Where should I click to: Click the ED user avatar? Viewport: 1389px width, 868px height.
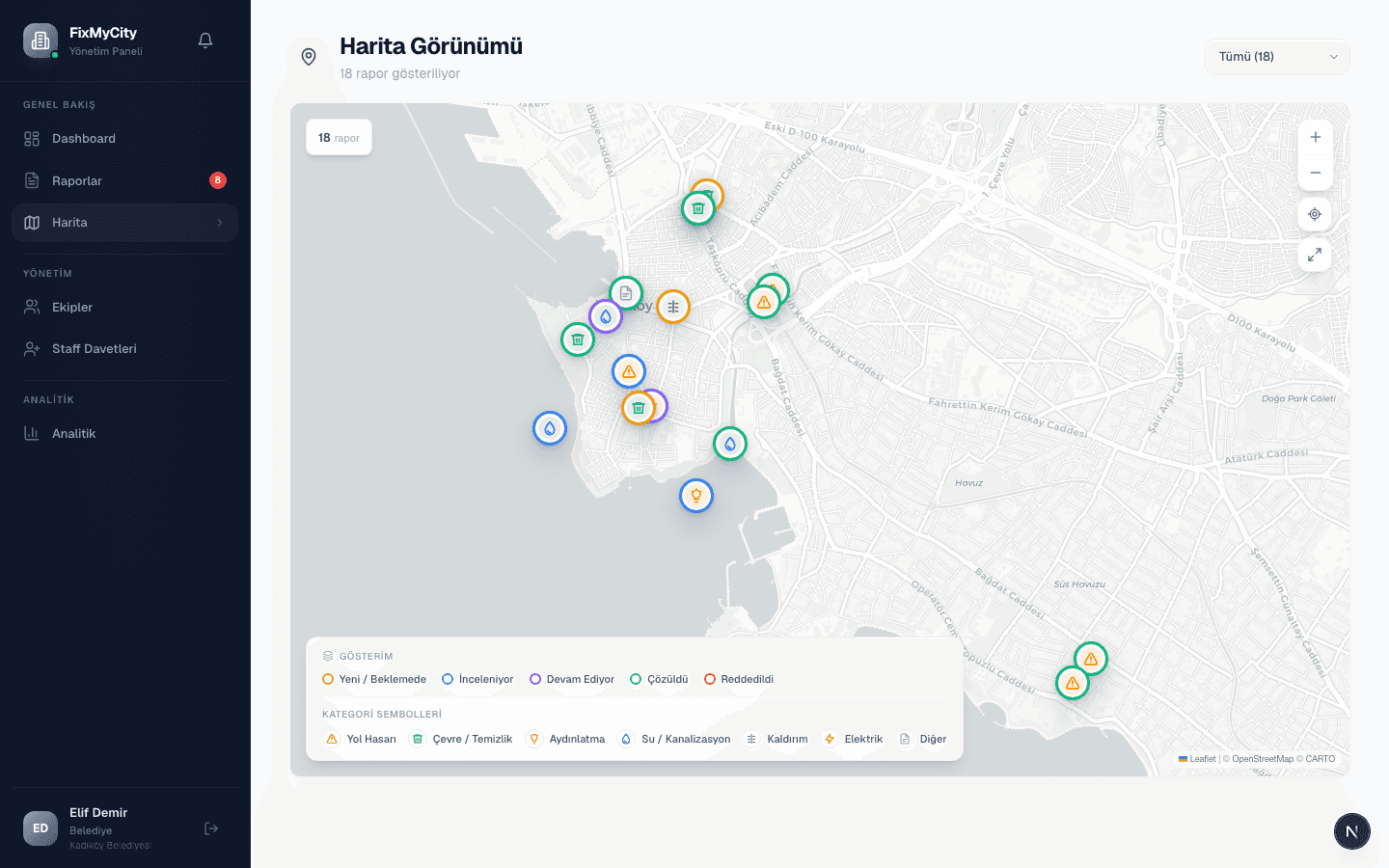point(41,828)
